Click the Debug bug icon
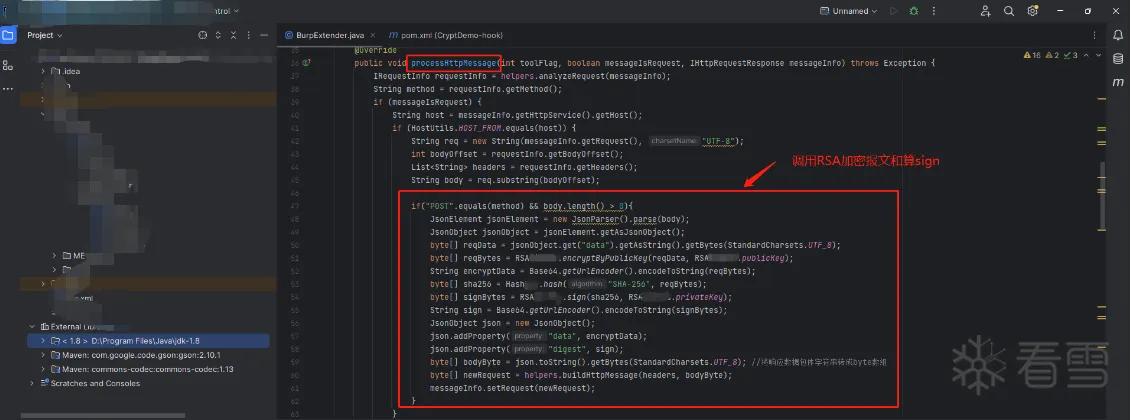Image resolution: width=1131 pixels, height=420 pixels. (x=914, y=11)
